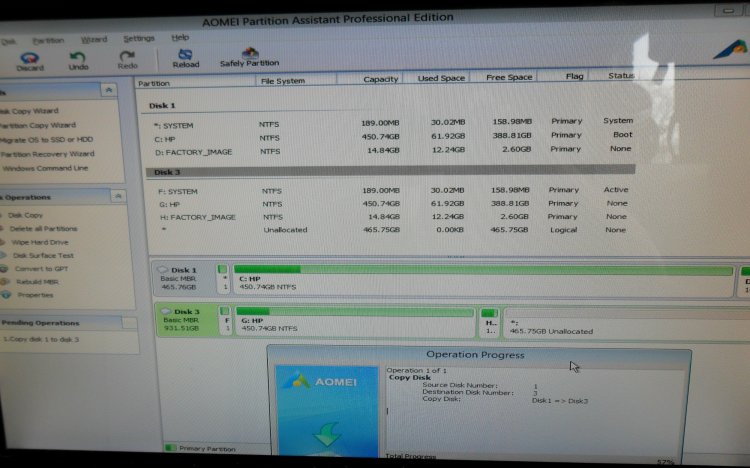Click the Operation Progress dialog title

tap(475, 355)
